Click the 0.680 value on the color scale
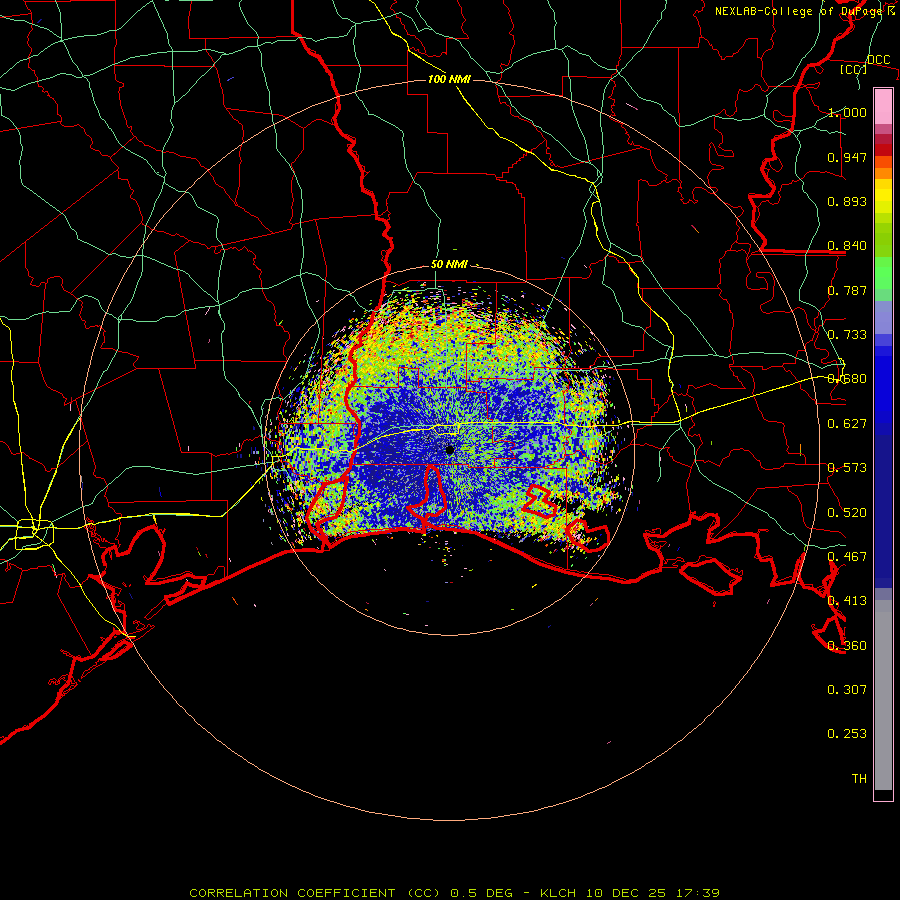The image size is (900, 900). (x=847, y=379)
